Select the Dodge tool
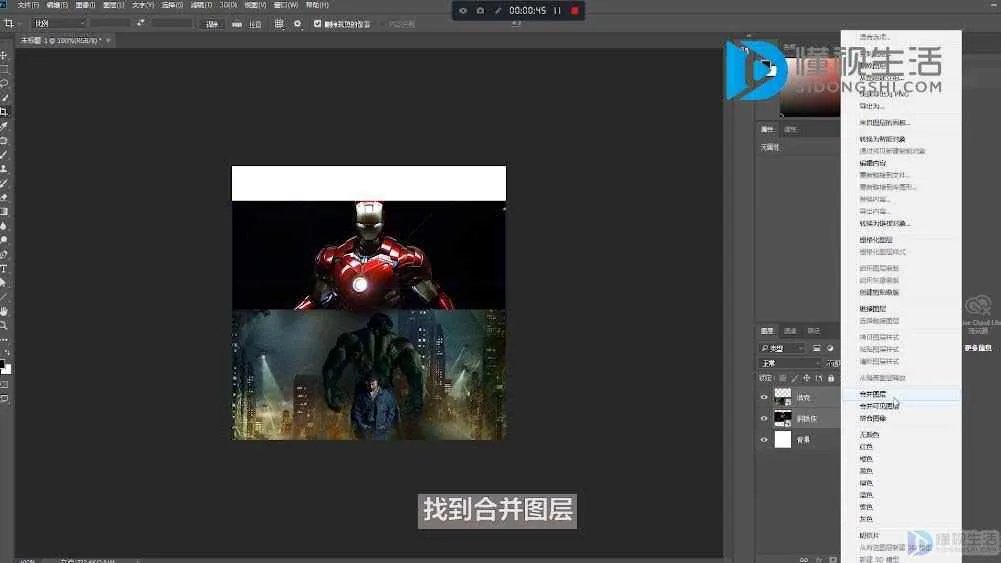Screen dimensions: 1001x563 (4, 240)
